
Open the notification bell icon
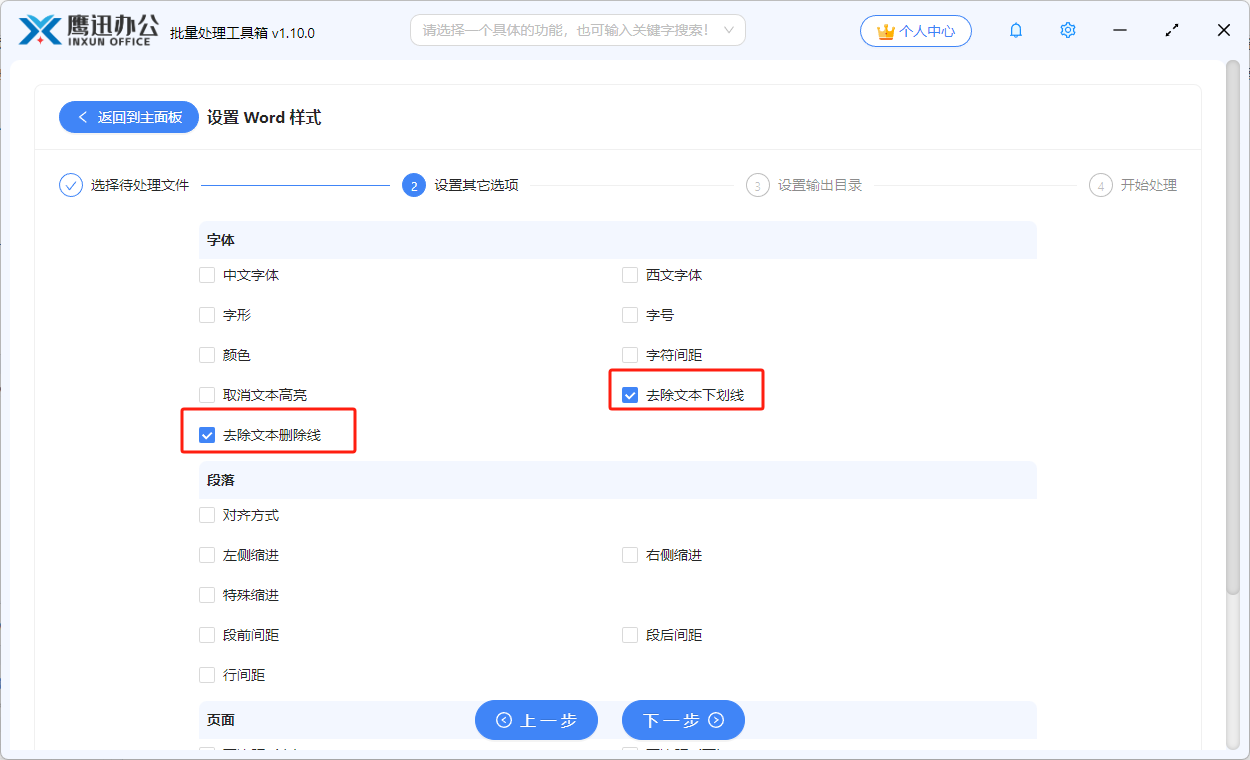tap(1016, 30)
